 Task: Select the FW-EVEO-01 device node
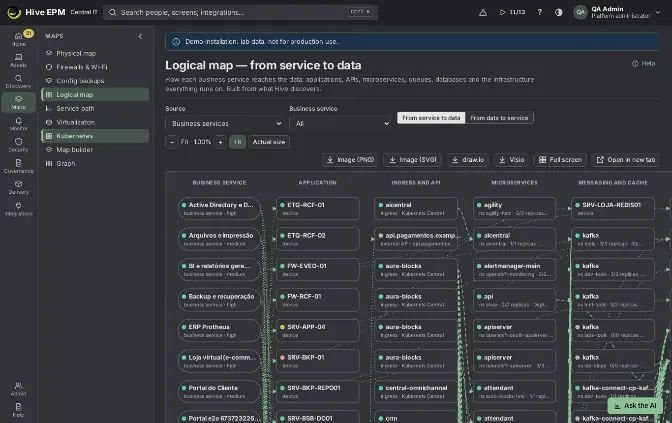click(318, 270)
